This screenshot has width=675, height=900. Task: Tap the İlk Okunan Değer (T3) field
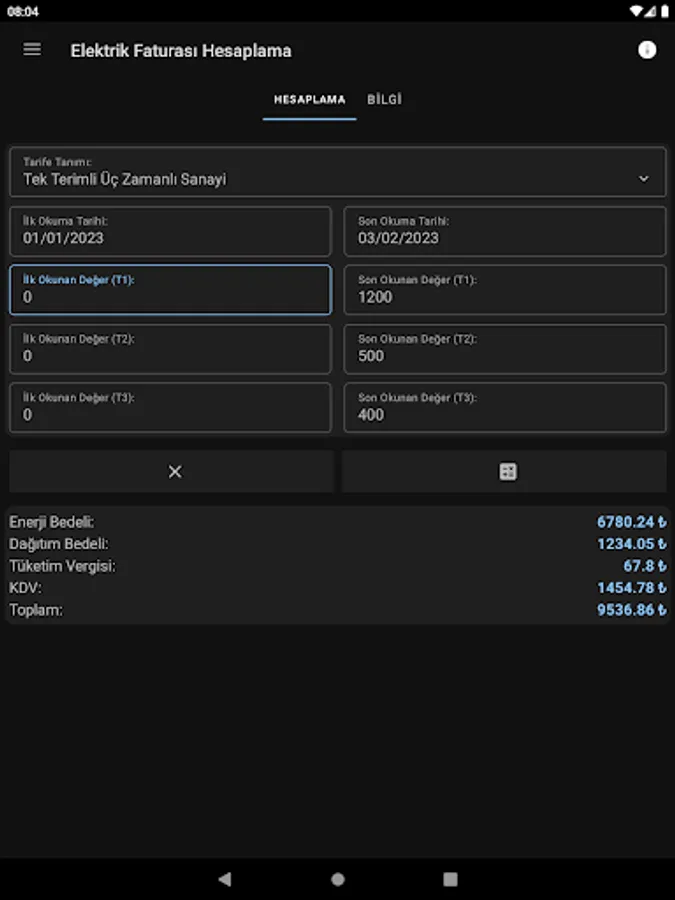[x=170, y=407]
